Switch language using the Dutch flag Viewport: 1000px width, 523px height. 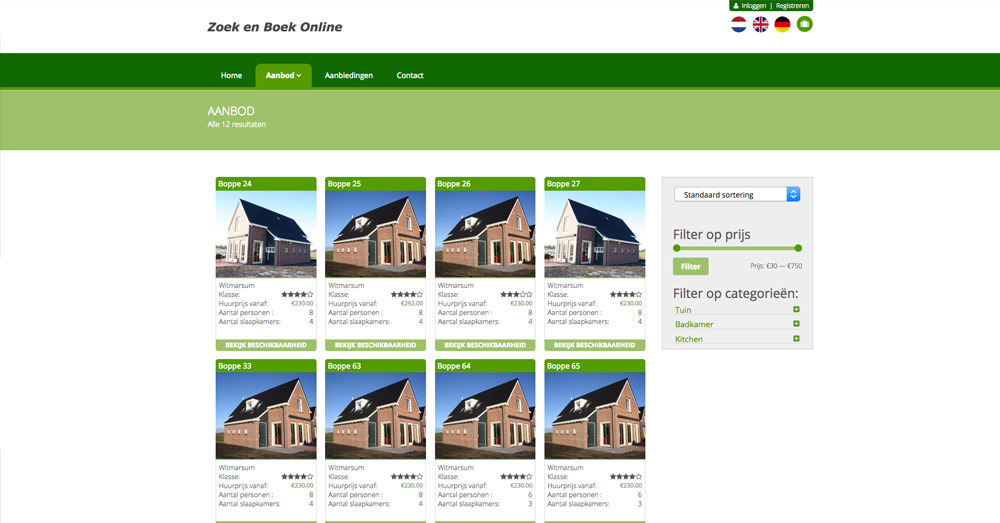[739, 24]
